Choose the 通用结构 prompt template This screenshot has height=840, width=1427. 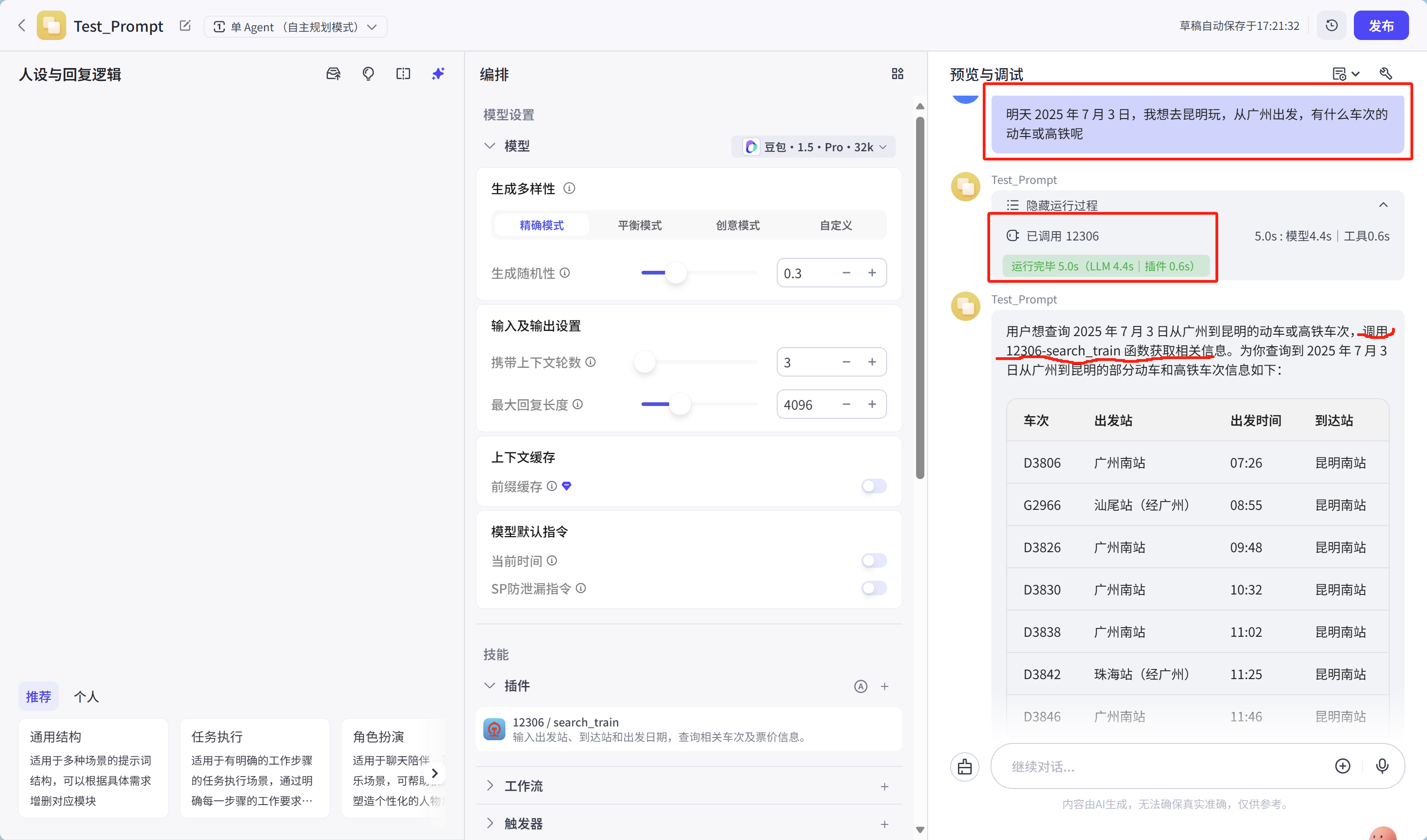(93, 768)
